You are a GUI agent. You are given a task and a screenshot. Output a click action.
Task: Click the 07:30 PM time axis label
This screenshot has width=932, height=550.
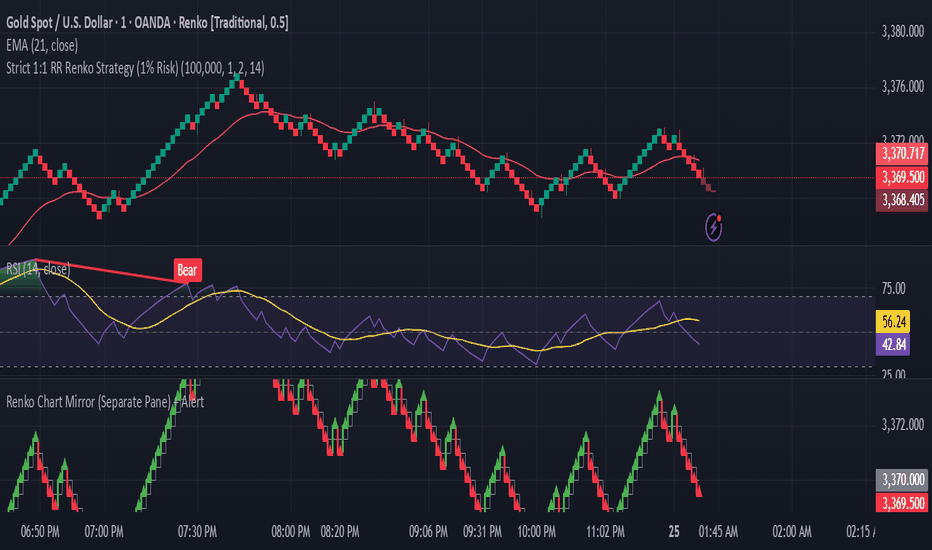click(197, 532)
